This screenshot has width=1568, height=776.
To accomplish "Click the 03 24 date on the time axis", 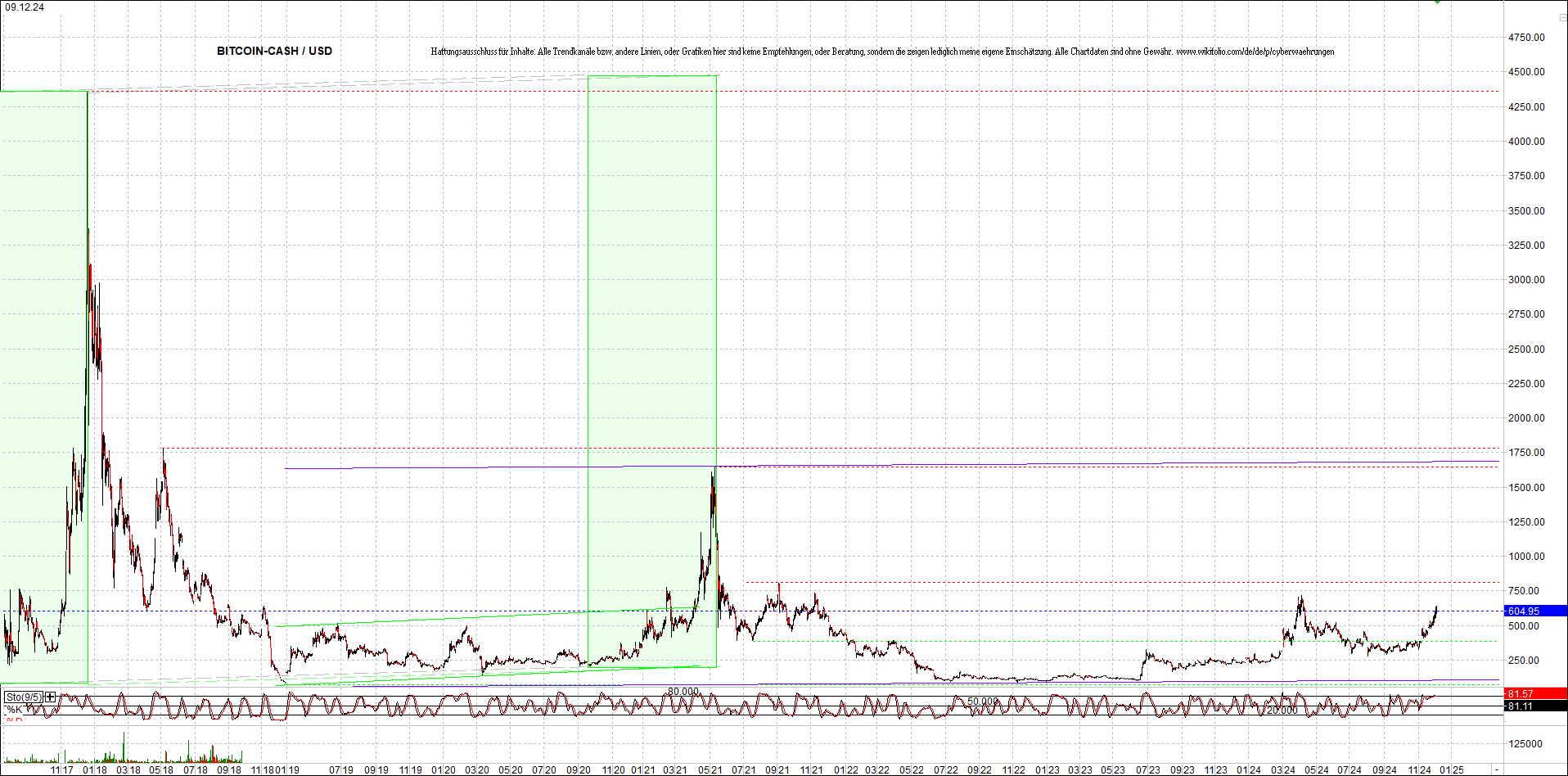I will tap(1283, 770).
